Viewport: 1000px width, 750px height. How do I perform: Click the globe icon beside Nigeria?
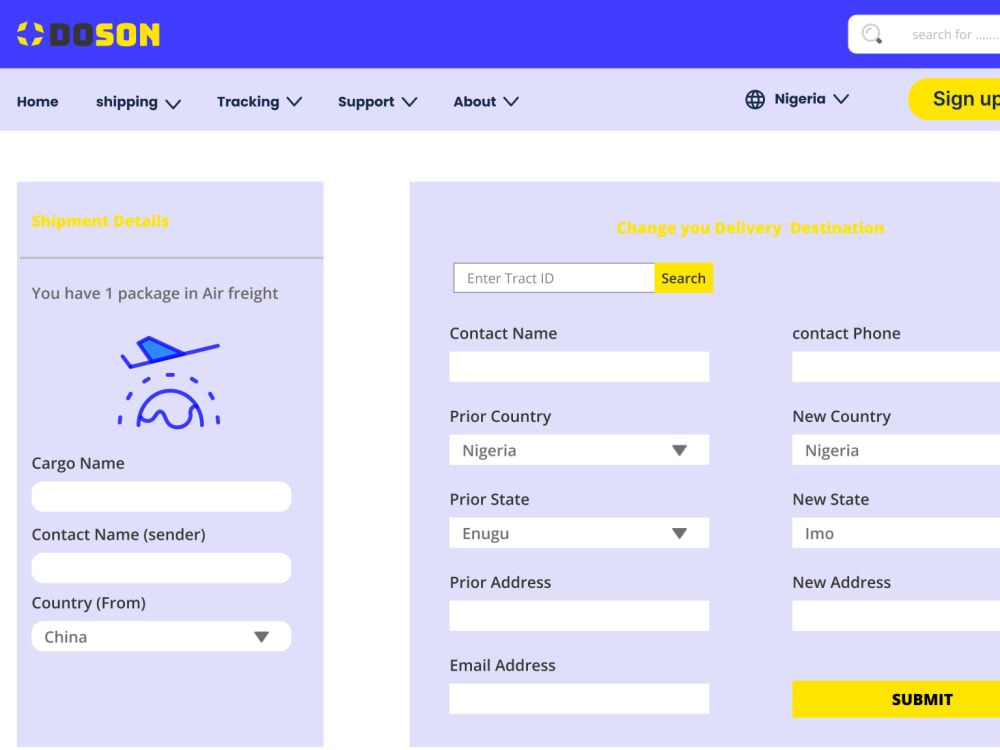coord(755,99)
